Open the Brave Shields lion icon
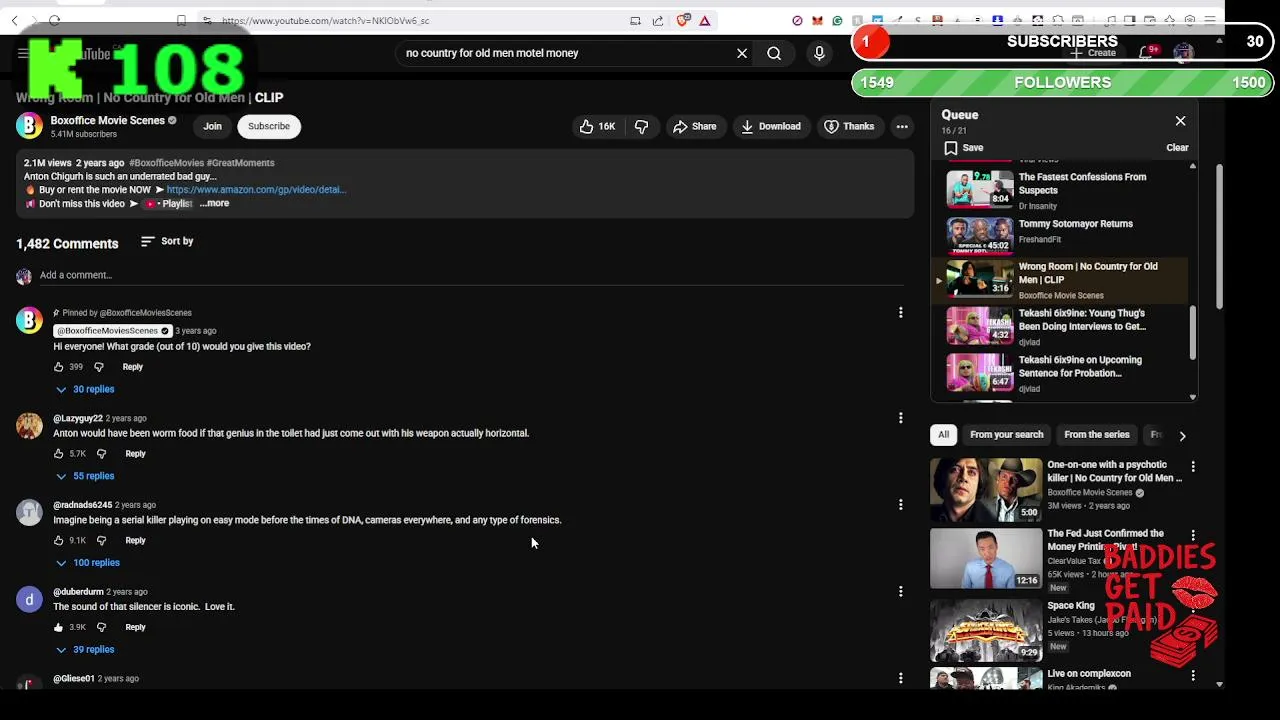The image size is (1280, 720). coord(683,20)
